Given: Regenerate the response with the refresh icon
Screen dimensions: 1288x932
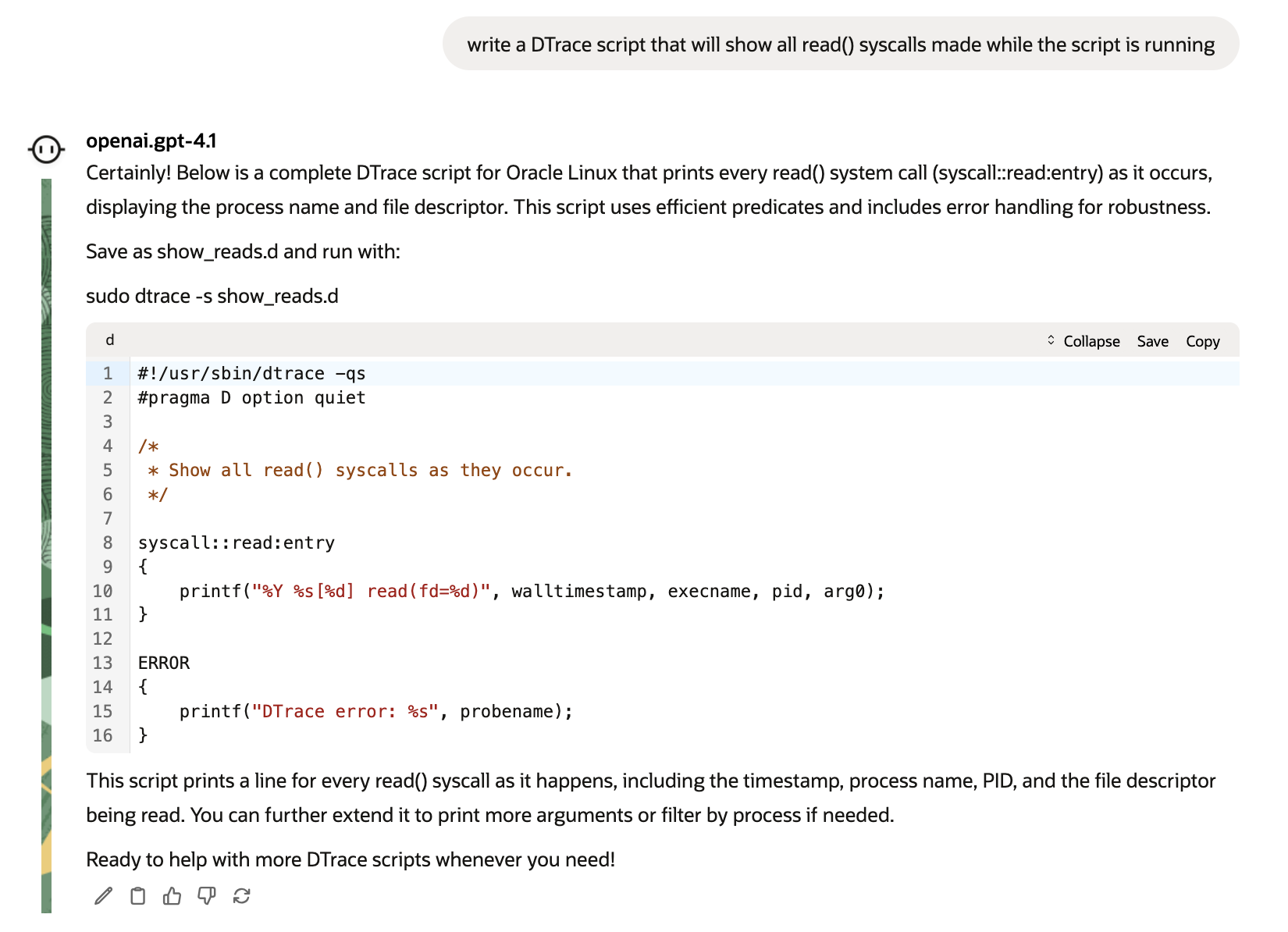Looking at the screenshot, I should pos(241,896).
